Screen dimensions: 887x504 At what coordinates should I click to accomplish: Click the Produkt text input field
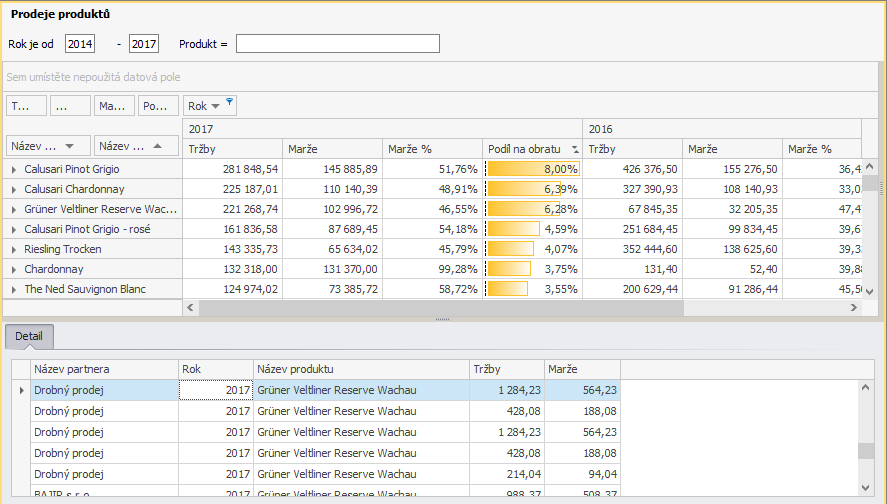pyautogui.click(x=337, y=43)
